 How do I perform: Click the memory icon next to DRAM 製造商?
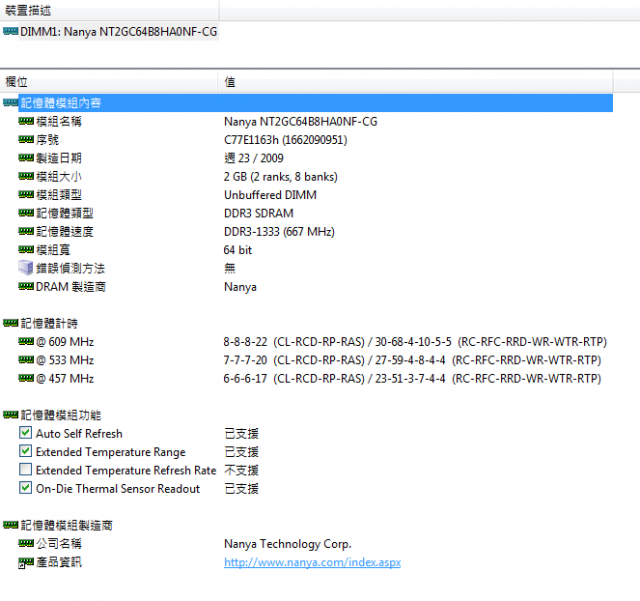pos(26,286)
